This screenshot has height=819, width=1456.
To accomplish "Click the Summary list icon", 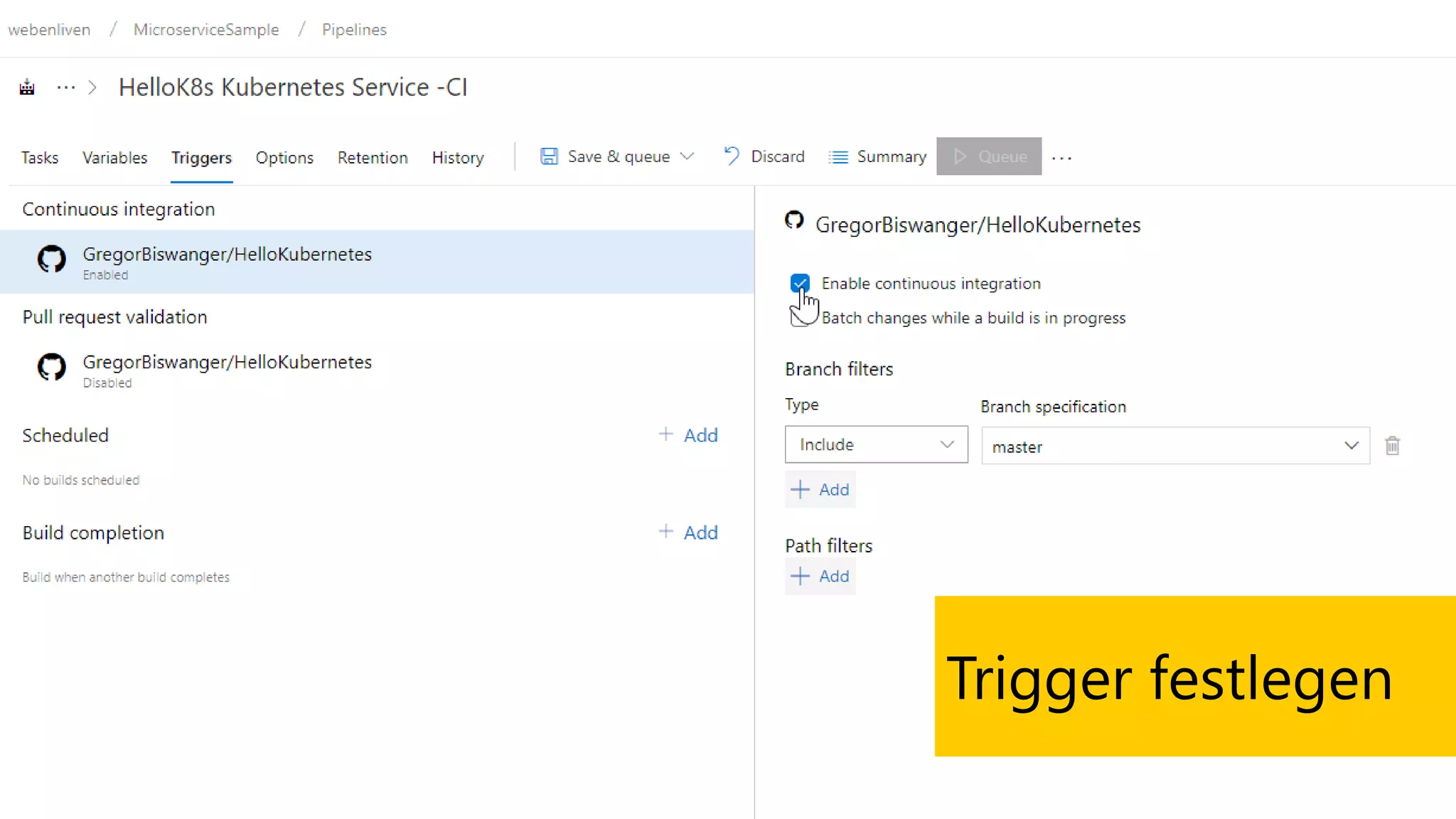I will [x=839, y=157].
